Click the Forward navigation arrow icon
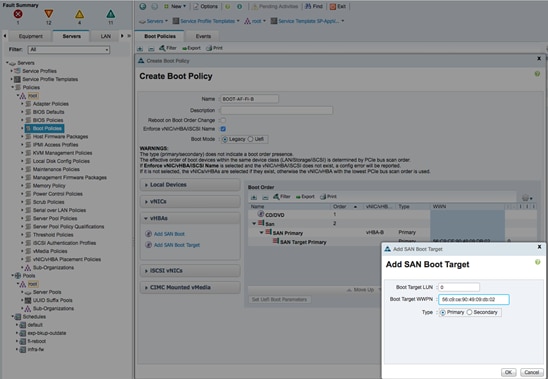This screenshot has width=548, height=379. point(154,6)
